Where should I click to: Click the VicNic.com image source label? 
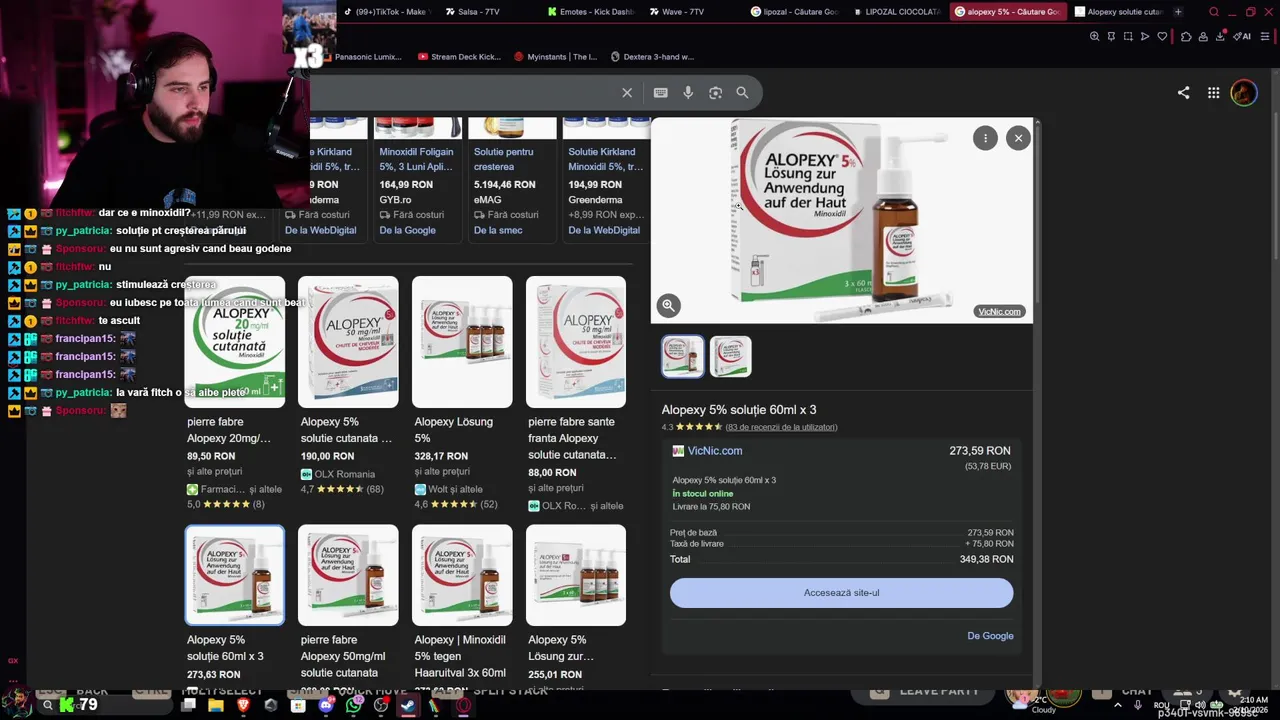(999, 312)
